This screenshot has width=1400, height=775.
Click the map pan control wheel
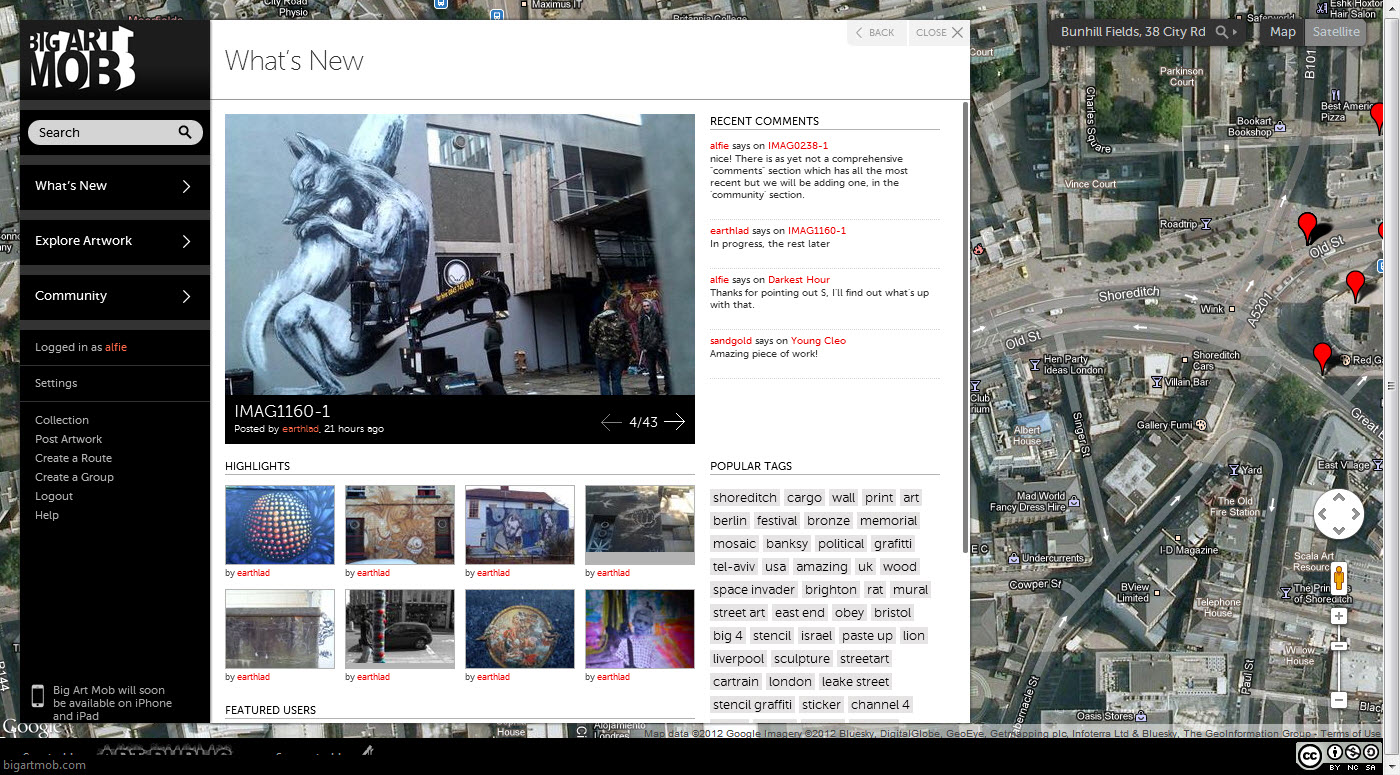click(1339, 514)
